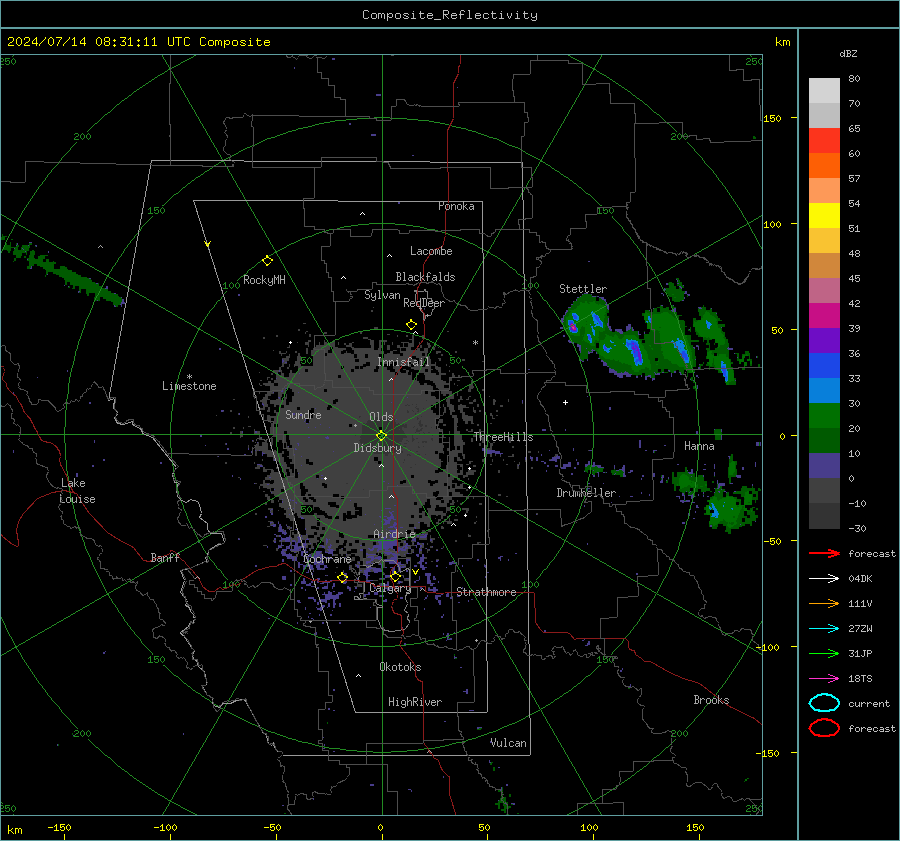Viewport: 900px width, 841px height.
Task: Select the bright green 20–30 dBZ swatch
Action: point(824,415)
